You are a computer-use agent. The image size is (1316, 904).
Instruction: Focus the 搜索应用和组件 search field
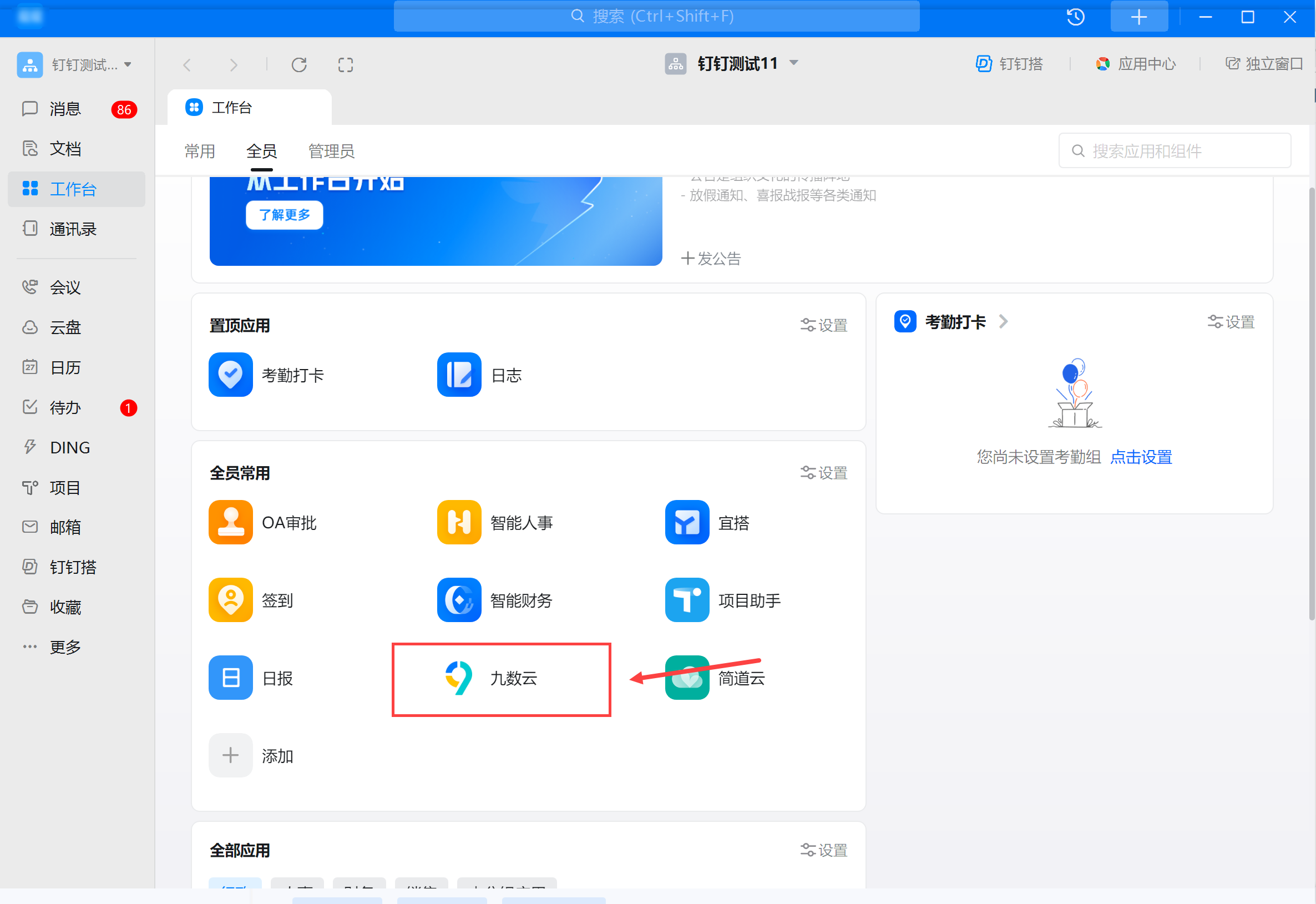pos(1175,151)
